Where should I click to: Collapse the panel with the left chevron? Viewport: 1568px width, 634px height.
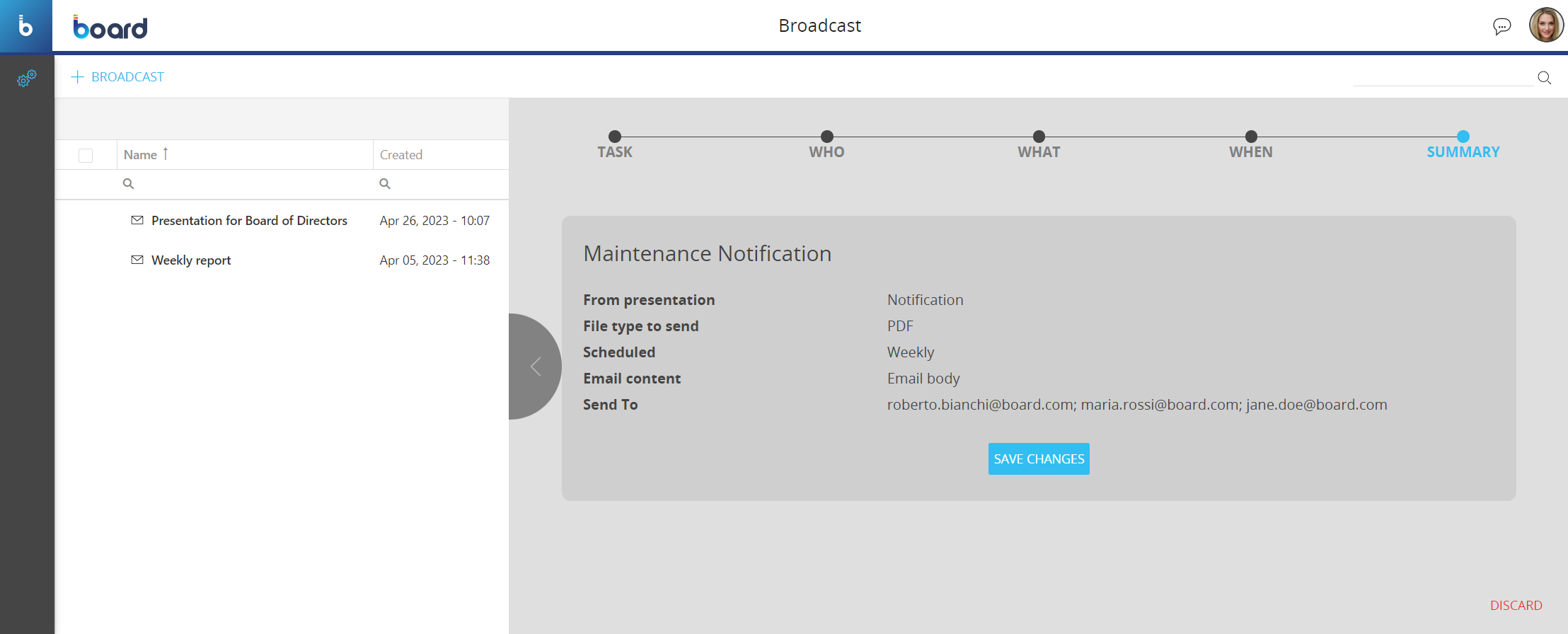(x=536, y=367)
